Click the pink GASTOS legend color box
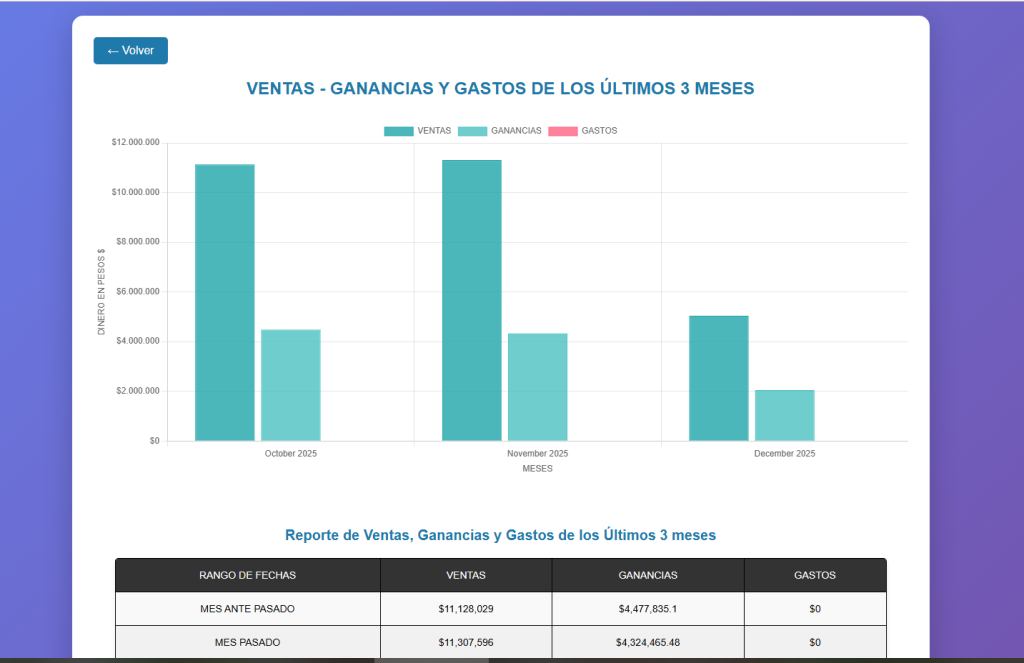 (x=563, y=131)
